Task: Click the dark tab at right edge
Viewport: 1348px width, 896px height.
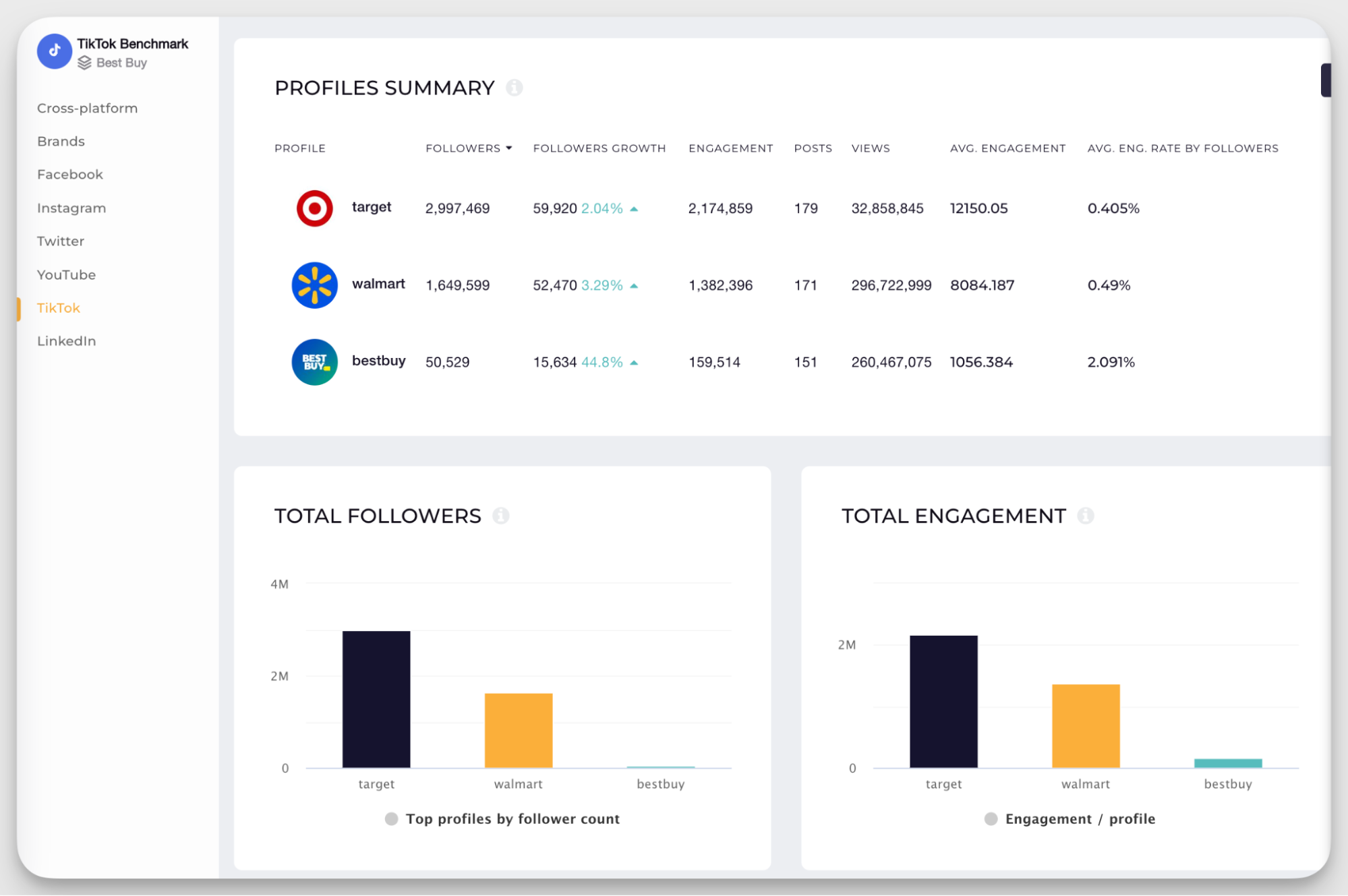Action: (x=1326, y=80)
